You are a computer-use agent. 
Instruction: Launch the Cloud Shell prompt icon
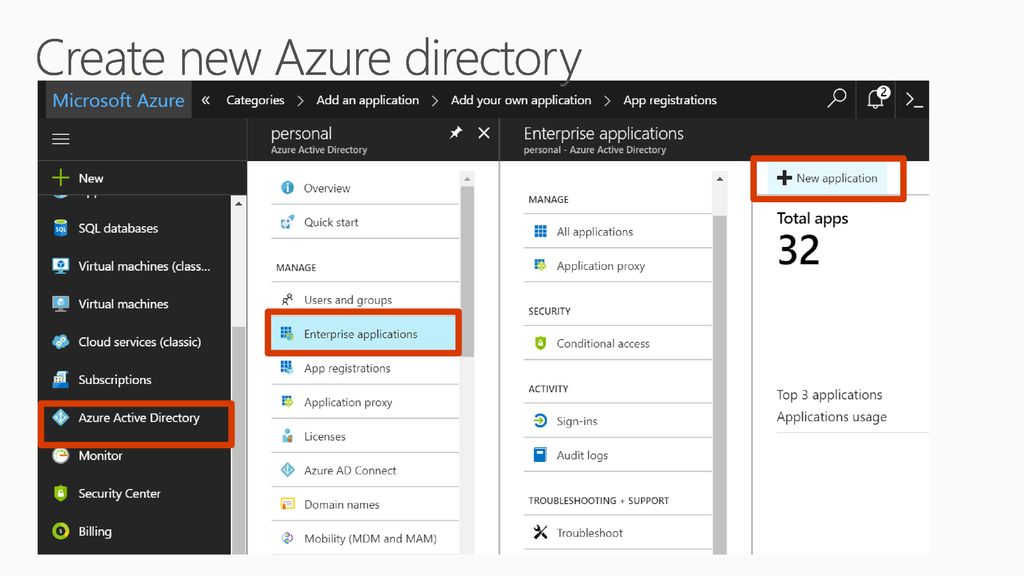pyautogui.click(x=914, y=100)
